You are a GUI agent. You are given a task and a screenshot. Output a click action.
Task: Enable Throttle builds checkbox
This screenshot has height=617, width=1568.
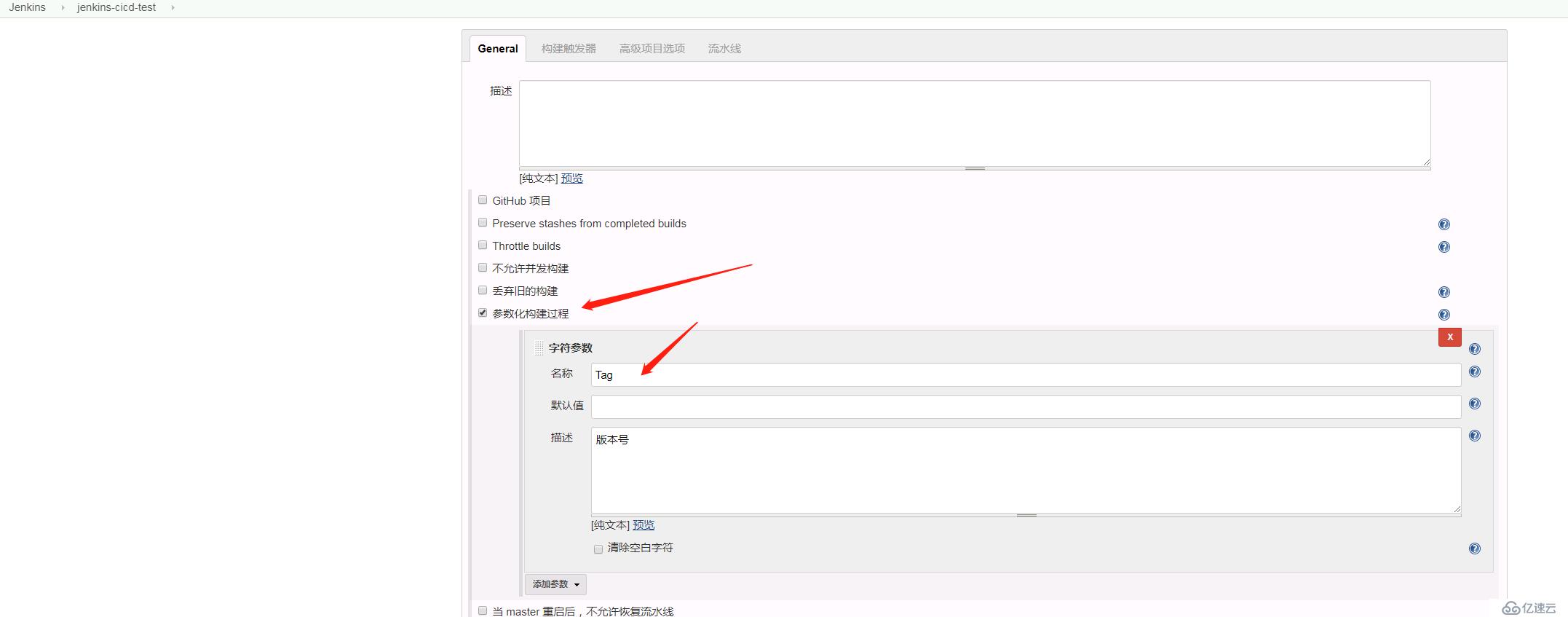click(483, 245)
